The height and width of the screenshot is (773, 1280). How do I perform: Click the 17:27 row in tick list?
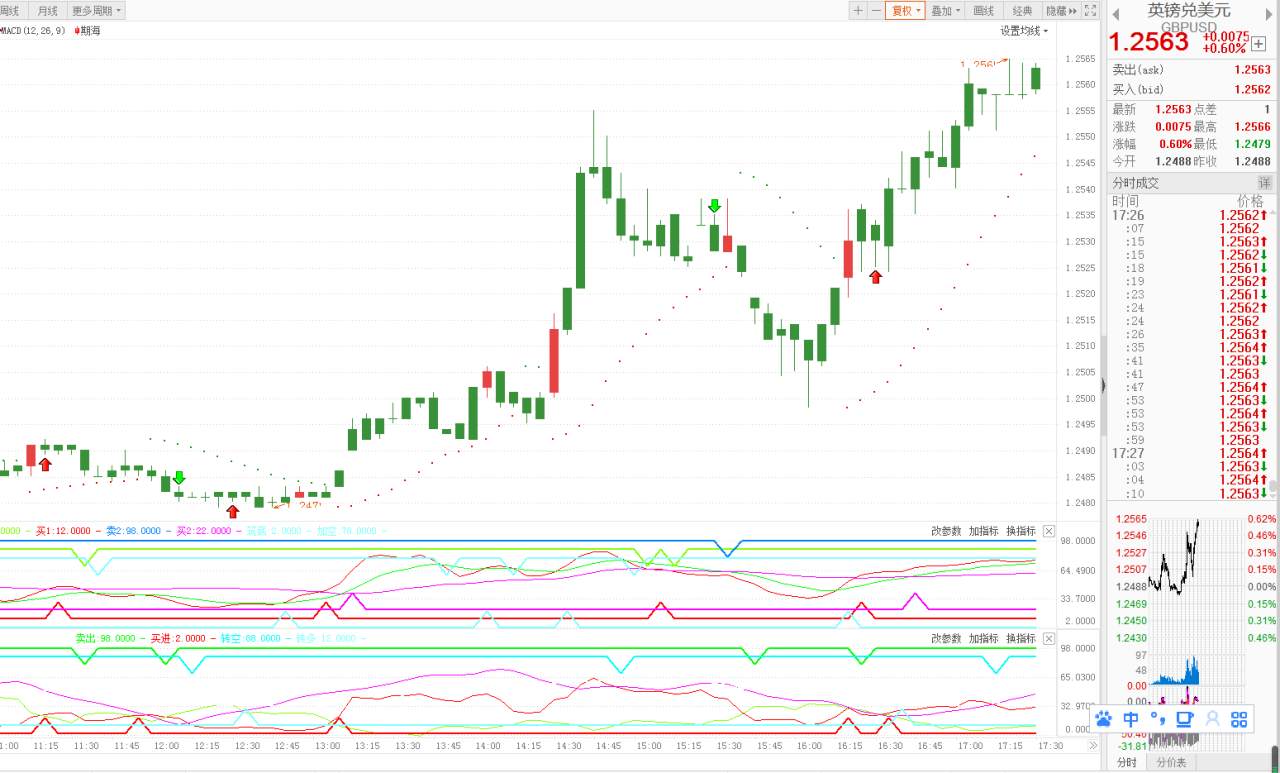click(x=1190, y=453)
